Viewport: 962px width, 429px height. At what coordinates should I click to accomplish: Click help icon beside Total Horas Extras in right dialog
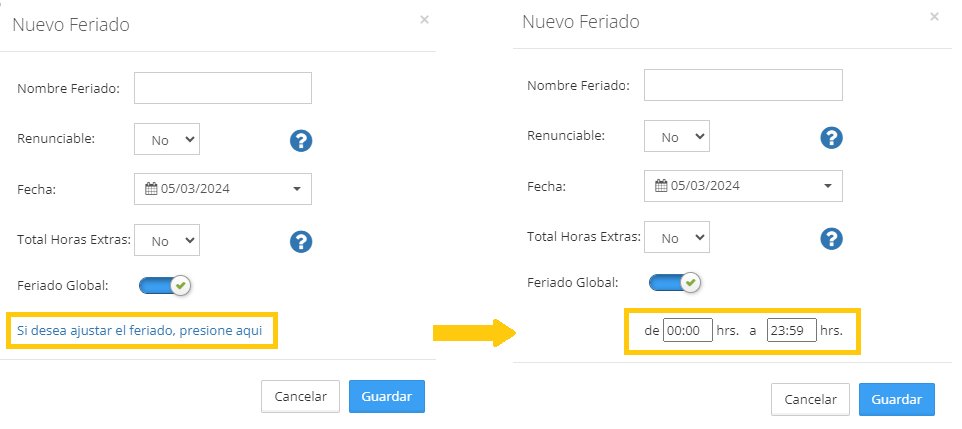click(x=831, y=238)
